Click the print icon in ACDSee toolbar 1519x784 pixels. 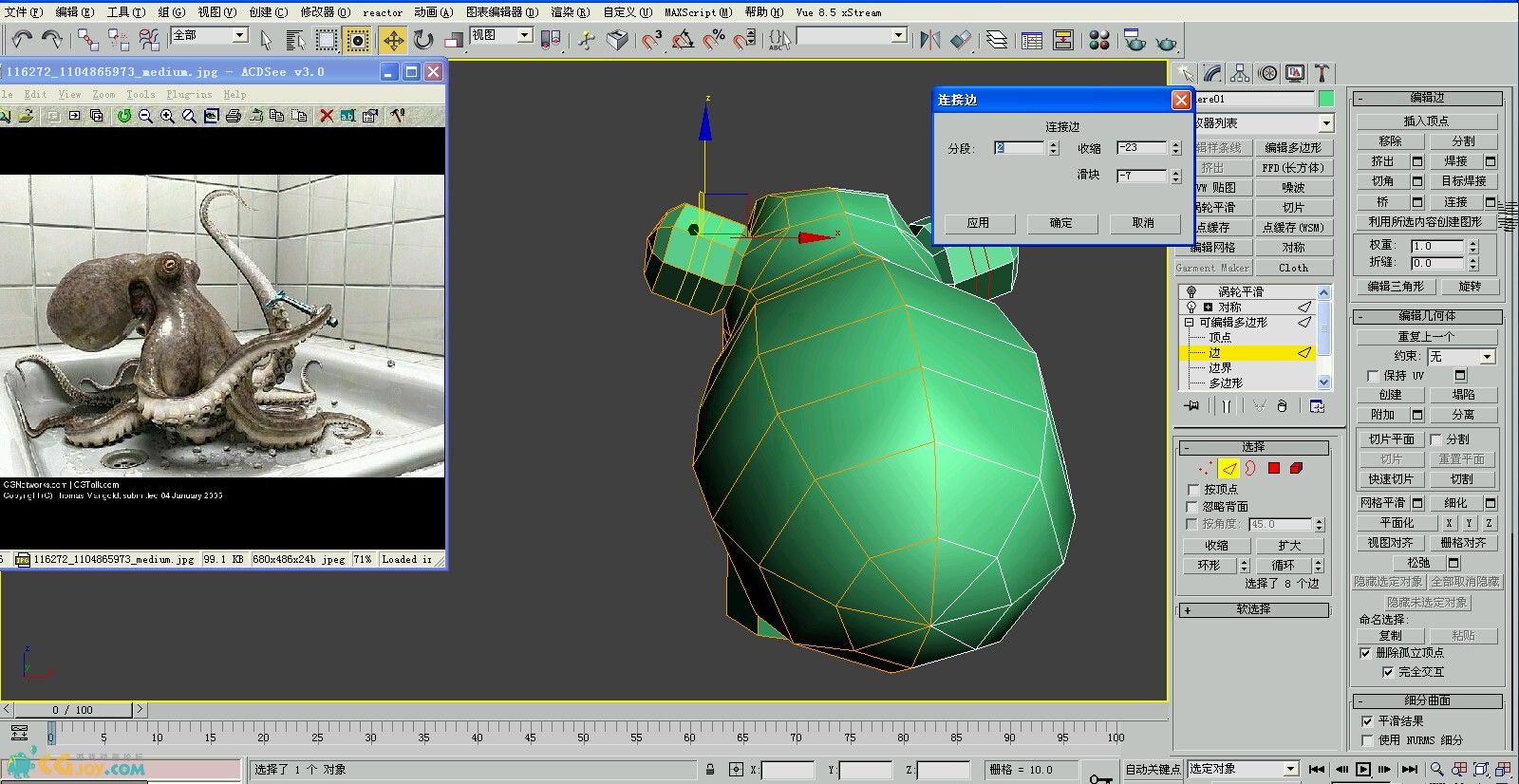233,116
